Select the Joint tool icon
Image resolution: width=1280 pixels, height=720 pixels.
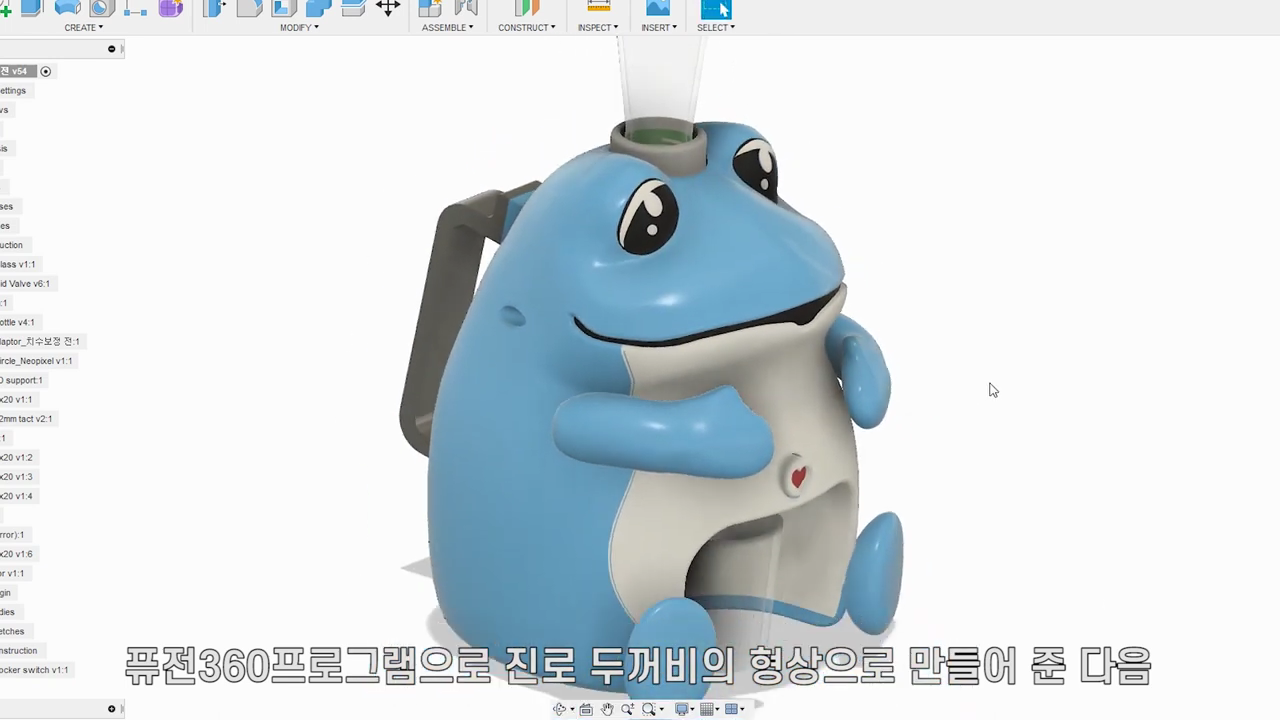point(465,8)
